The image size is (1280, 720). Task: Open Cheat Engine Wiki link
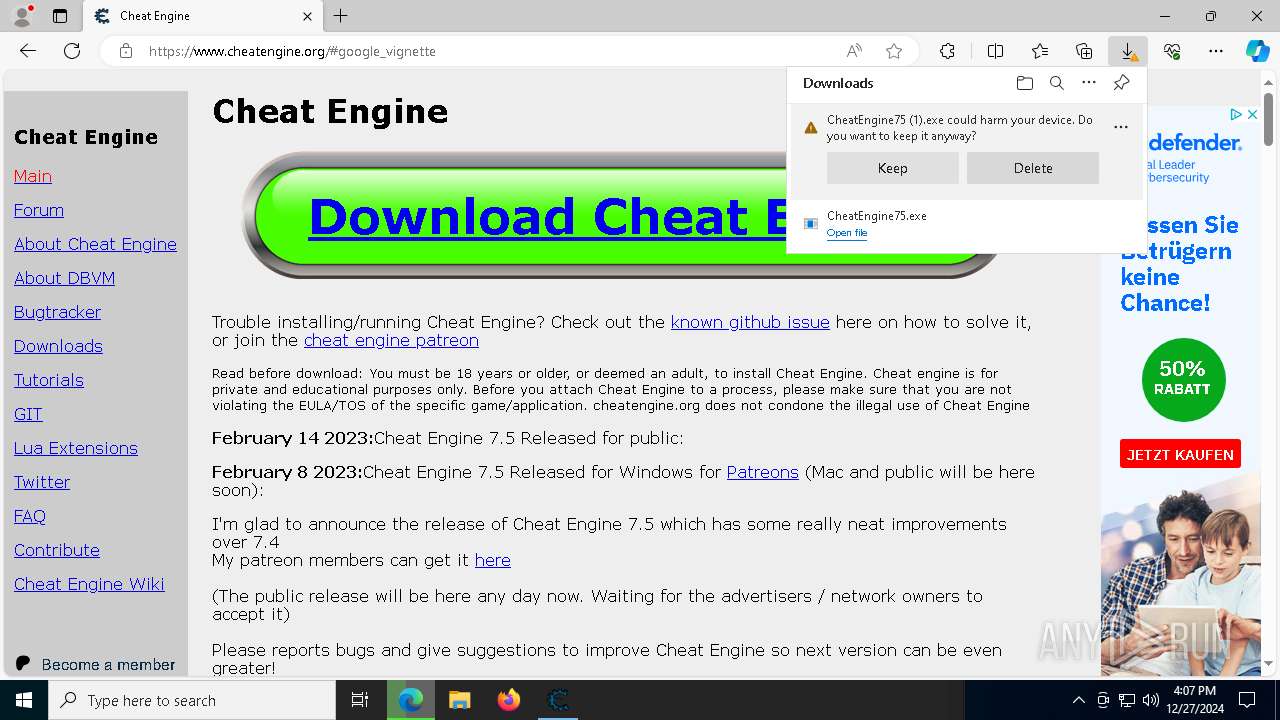tap(89, 584)
